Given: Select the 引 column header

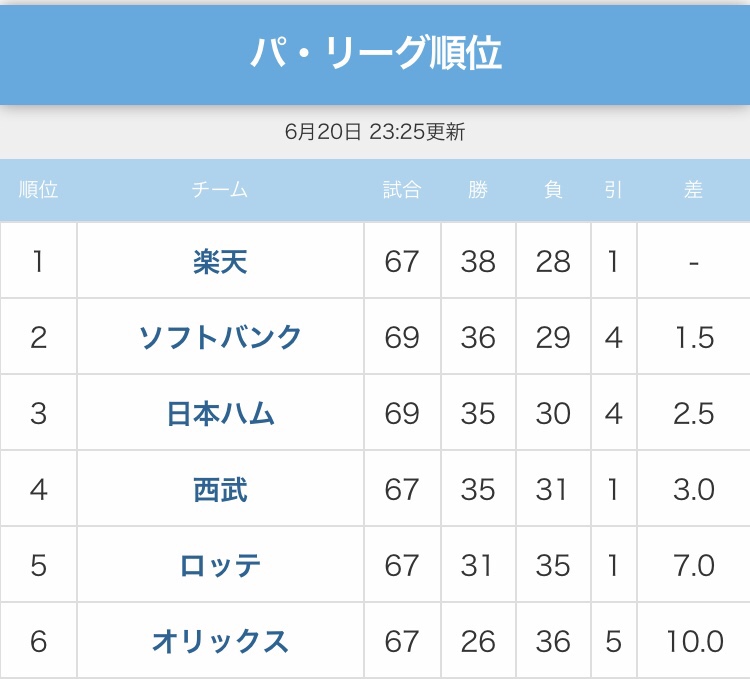Looking at the screenshot, I should pyautogui.click(x=613, y=190).
